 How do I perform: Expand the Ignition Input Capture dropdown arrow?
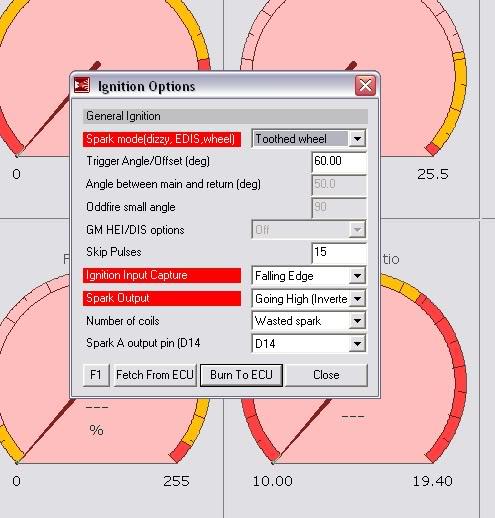click(357, 276)
